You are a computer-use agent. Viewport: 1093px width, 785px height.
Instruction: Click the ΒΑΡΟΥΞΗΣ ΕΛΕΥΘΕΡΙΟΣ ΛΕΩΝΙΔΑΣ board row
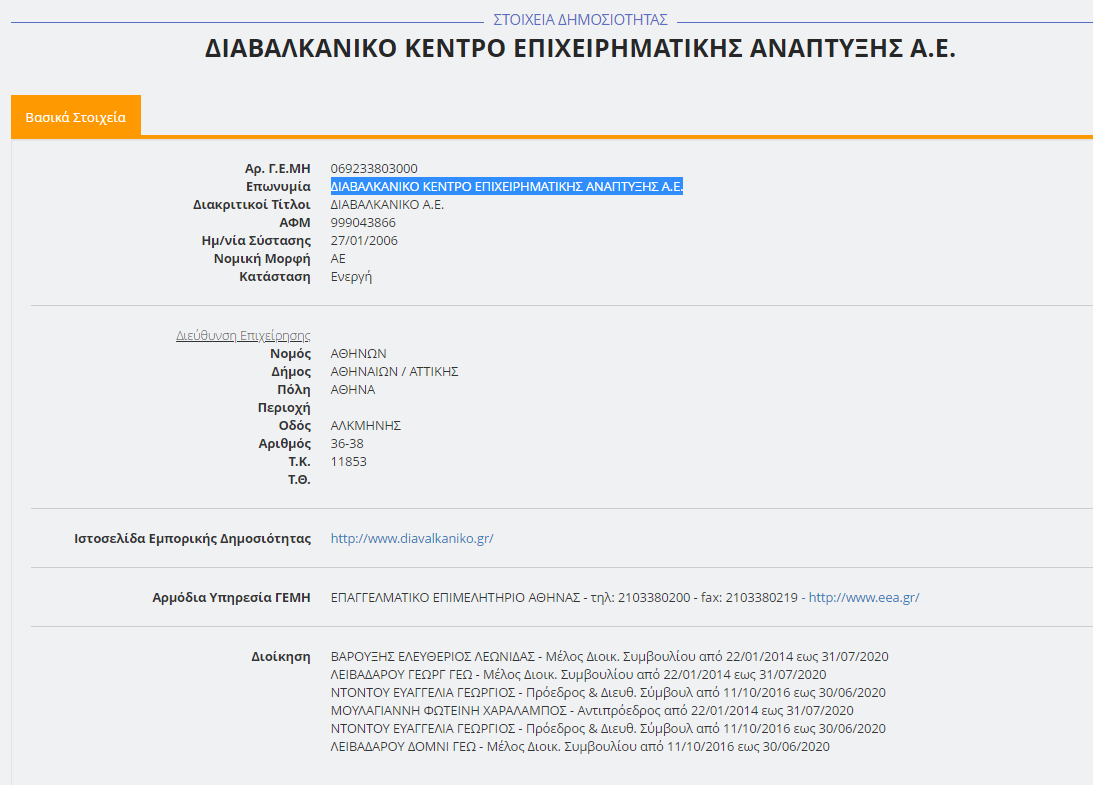[x=609, y=657]
